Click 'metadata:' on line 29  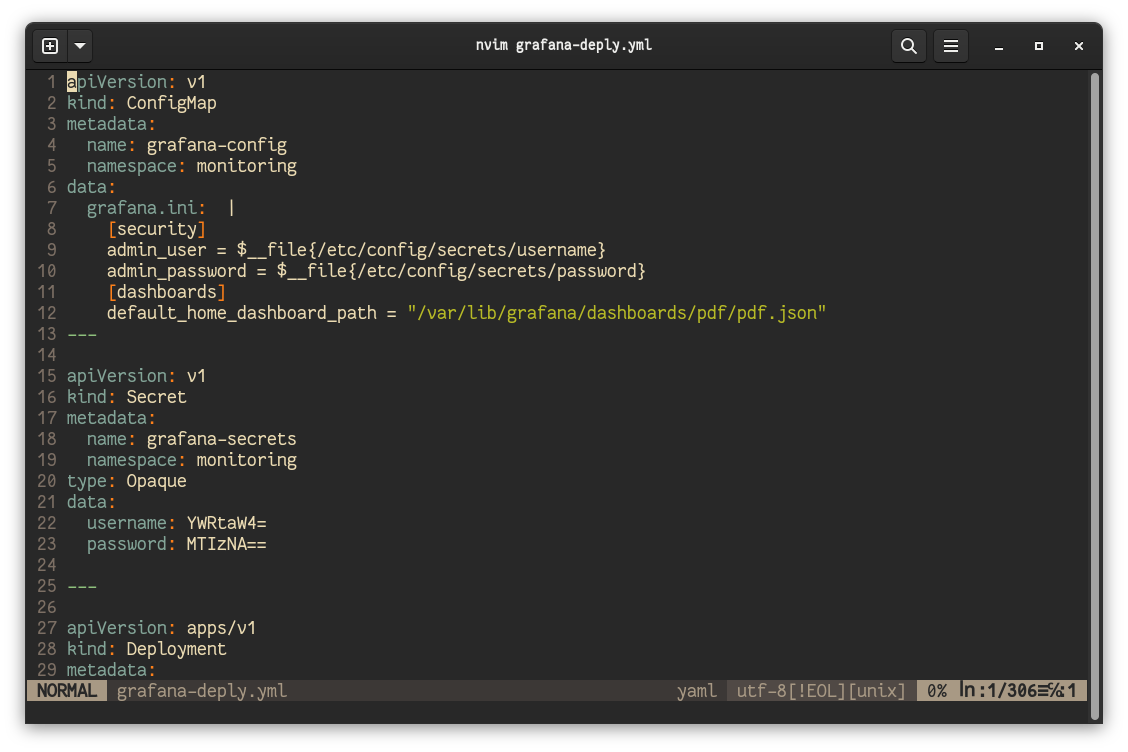112,670
